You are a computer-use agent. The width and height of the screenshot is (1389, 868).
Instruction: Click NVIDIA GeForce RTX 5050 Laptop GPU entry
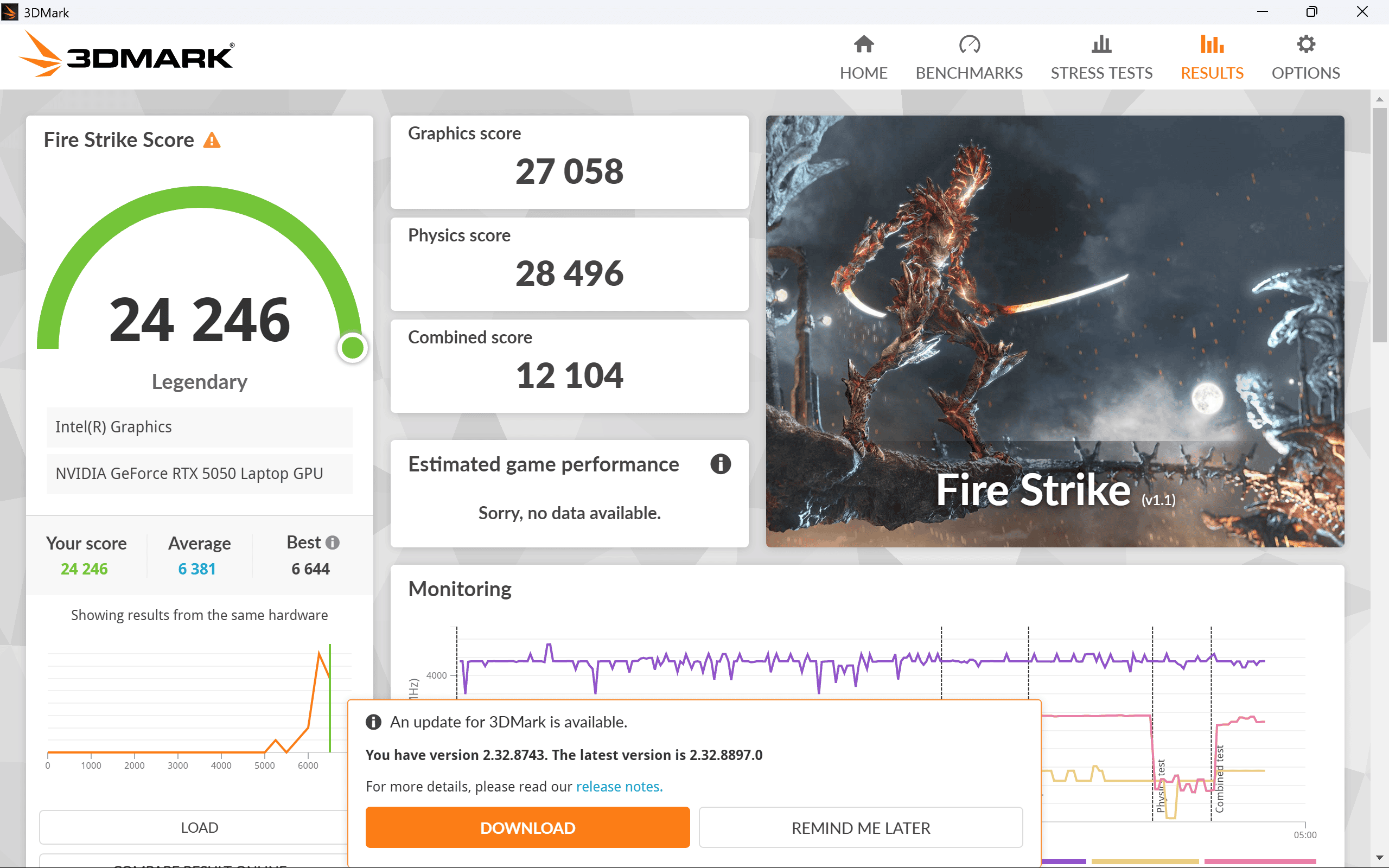click(199, 474)
